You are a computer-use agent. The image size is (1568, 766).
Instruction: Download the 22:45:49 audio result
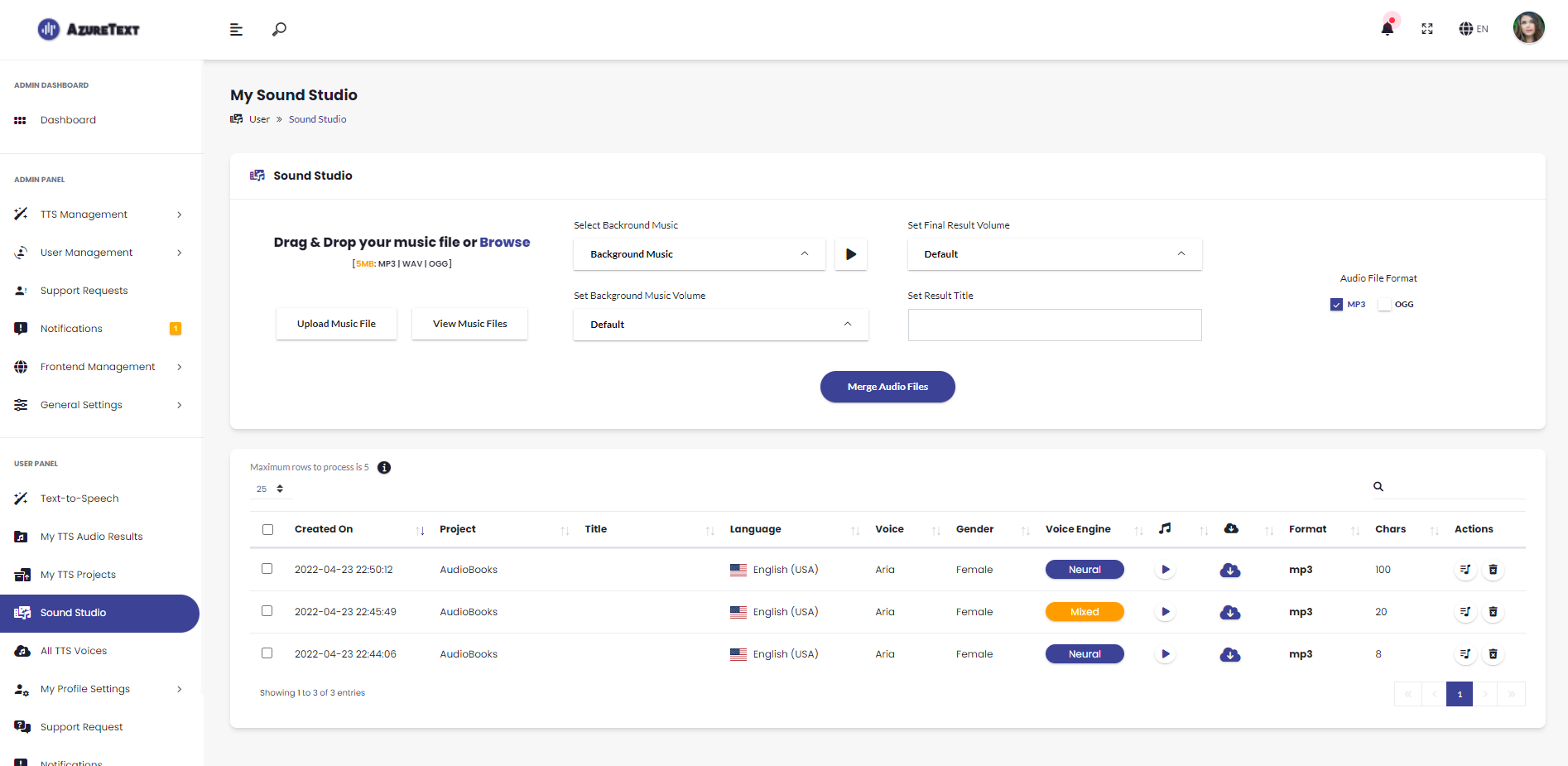[1230, 612]
